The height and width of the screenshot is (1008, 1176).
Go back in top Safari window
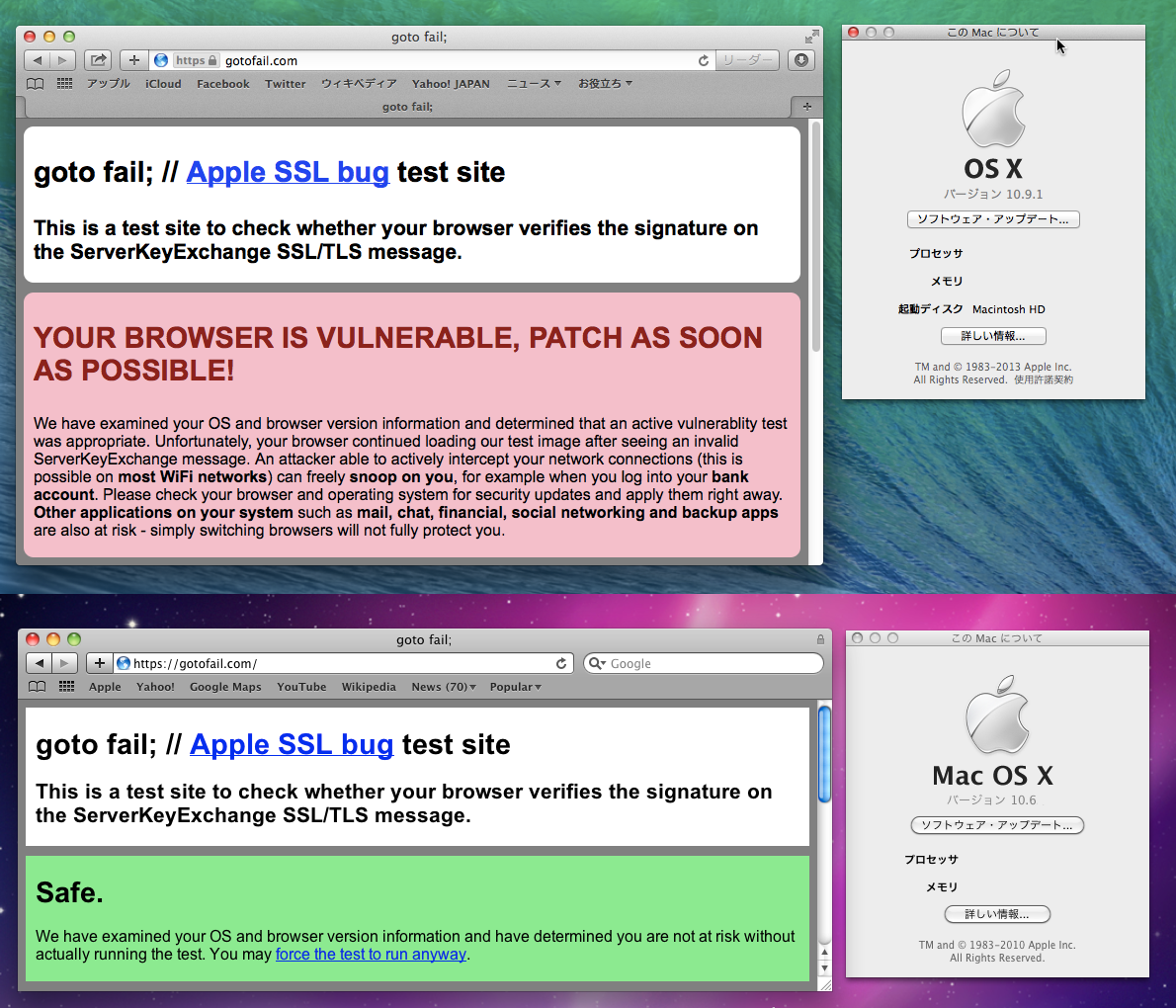(x=37, y=60)
